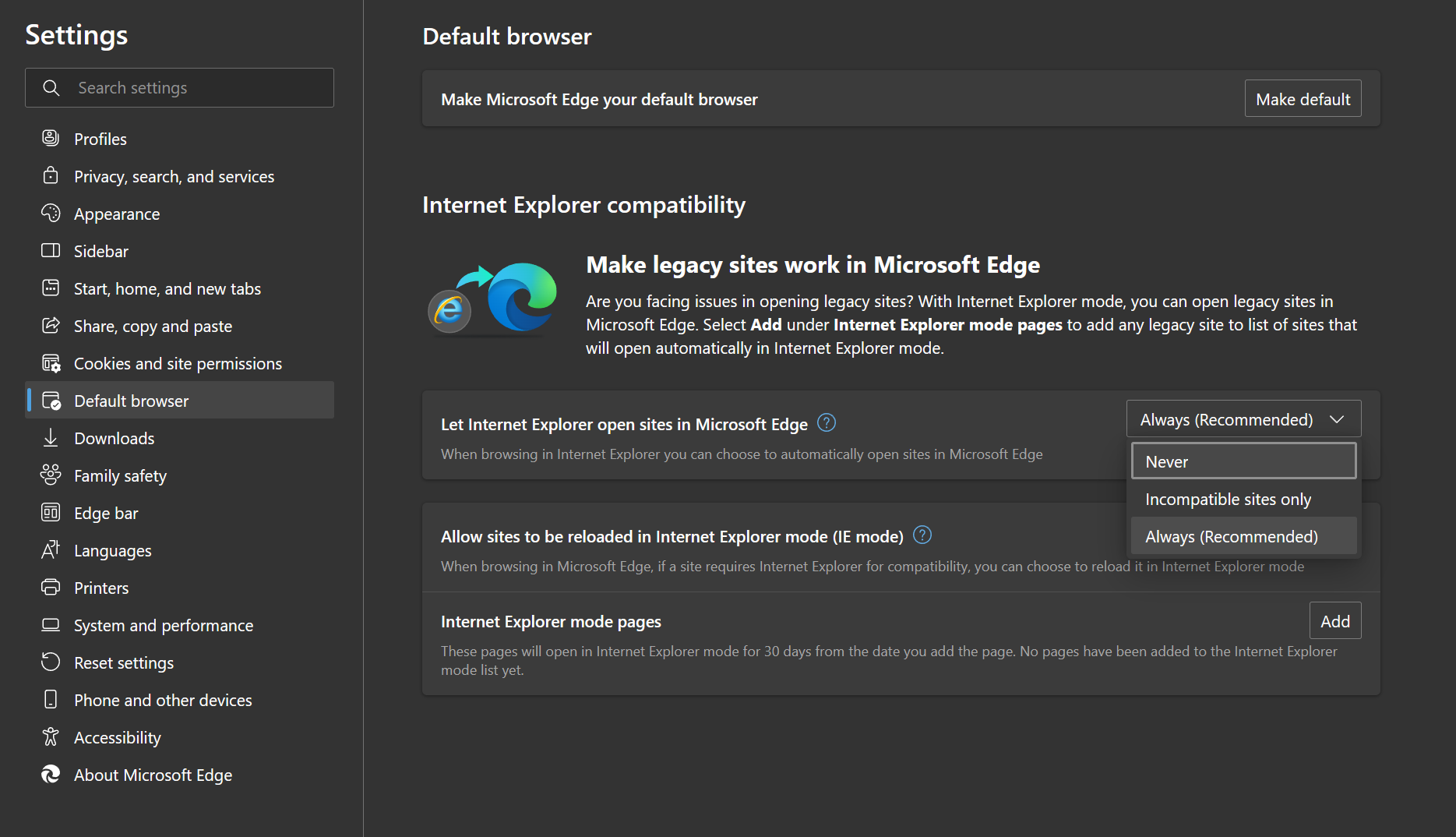Click the System and performance laptop icon
This screenshot has width=1456, height=837.
pos(51,625)
